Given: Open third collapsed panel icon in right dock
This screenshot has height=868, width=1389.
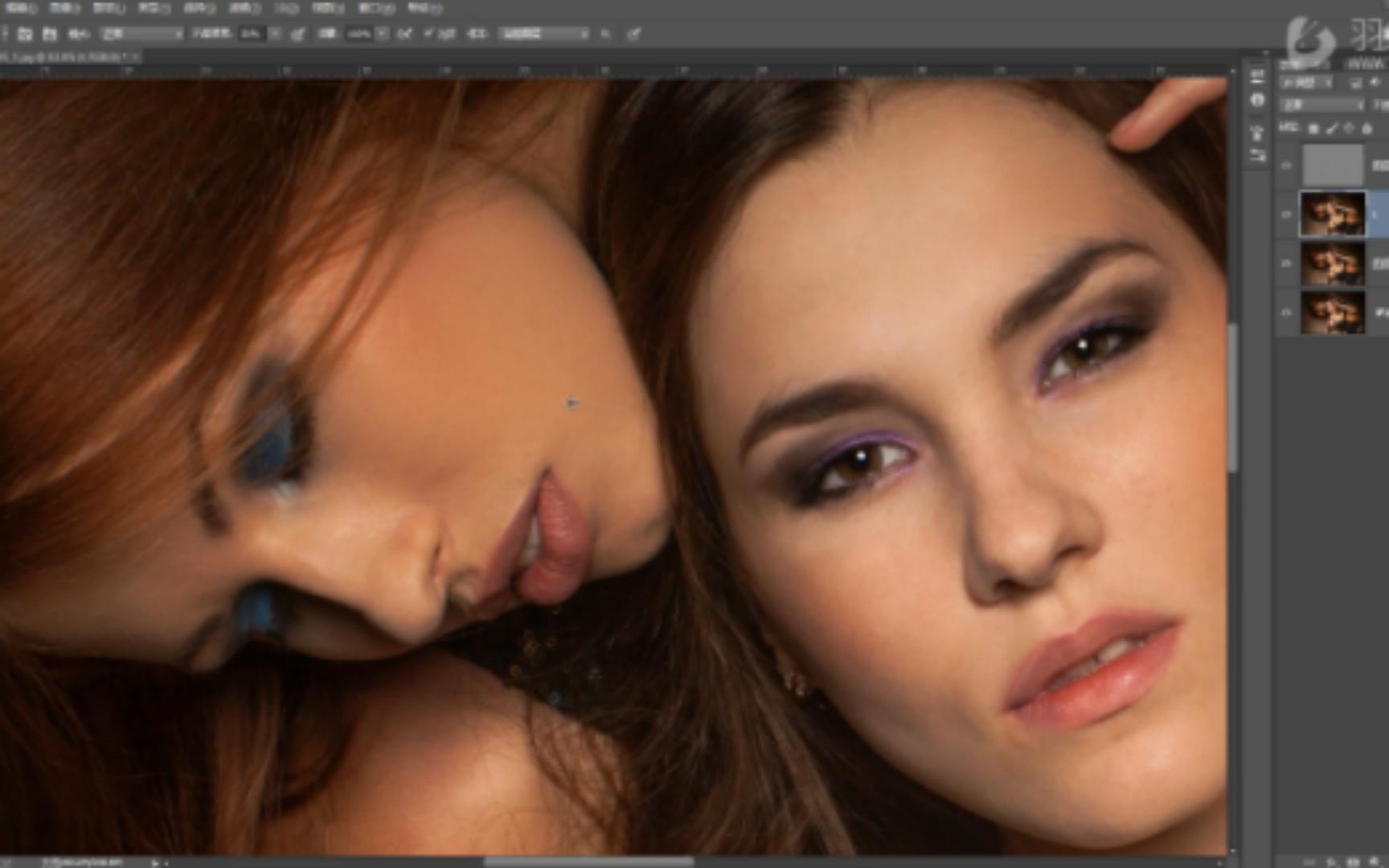Looking at the screenshot, I should pos(1257,133).
